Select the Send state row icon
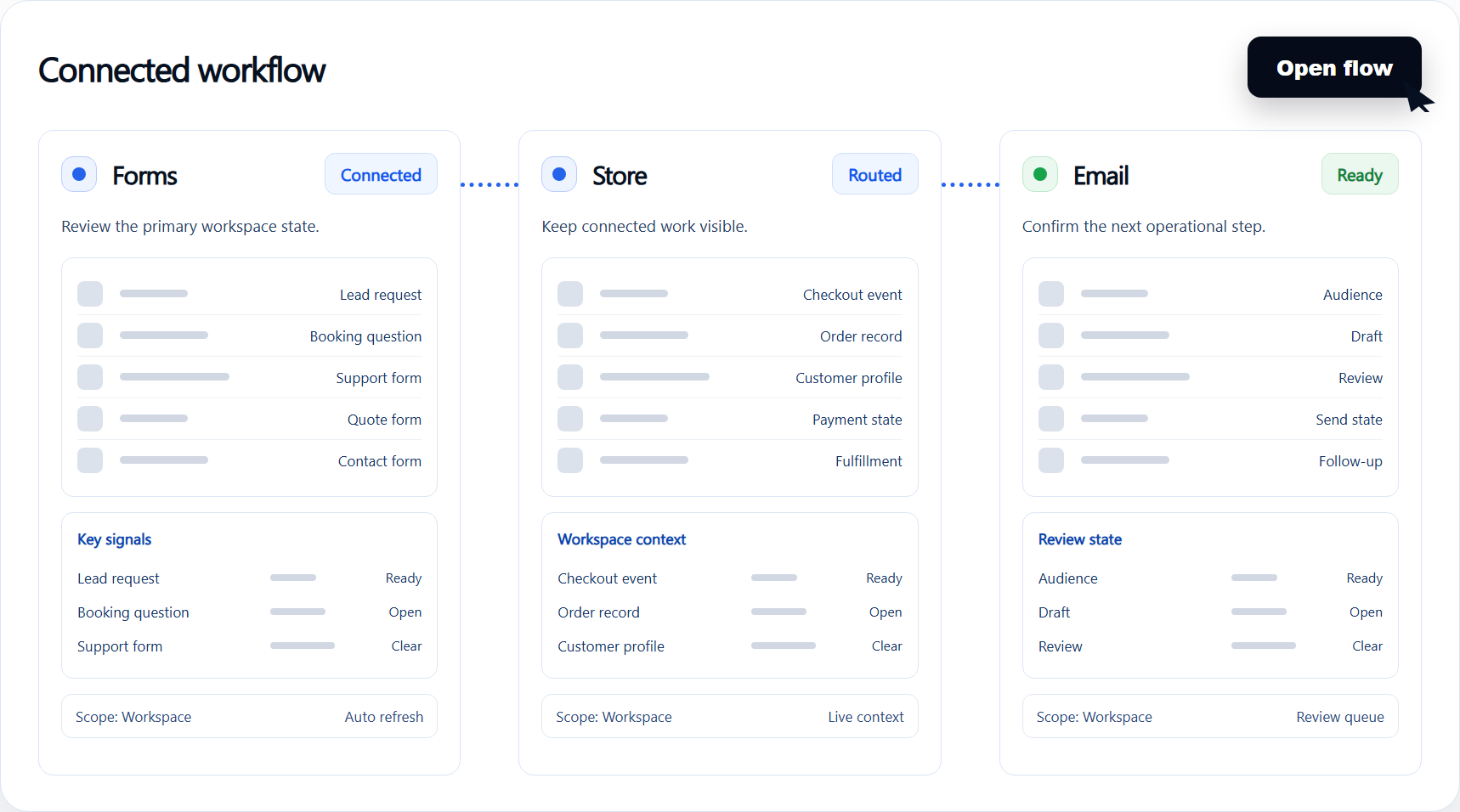 coord(1051,419)
